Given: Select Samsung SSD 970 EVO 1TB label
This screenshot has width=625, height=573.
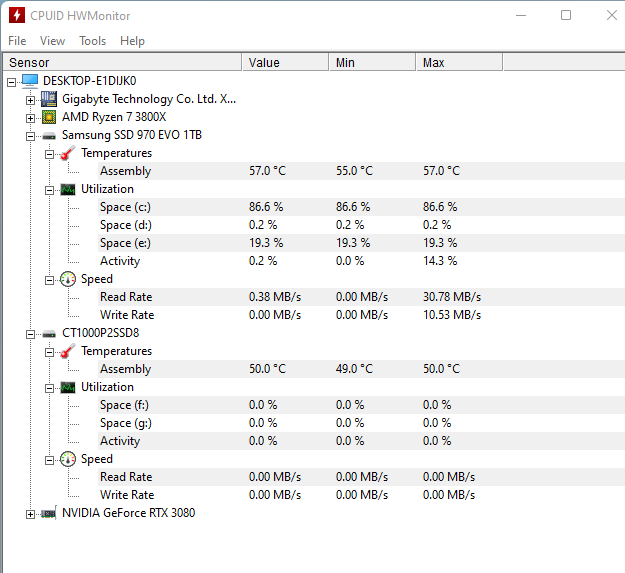Looking at the screenshot, I should 132,135.
